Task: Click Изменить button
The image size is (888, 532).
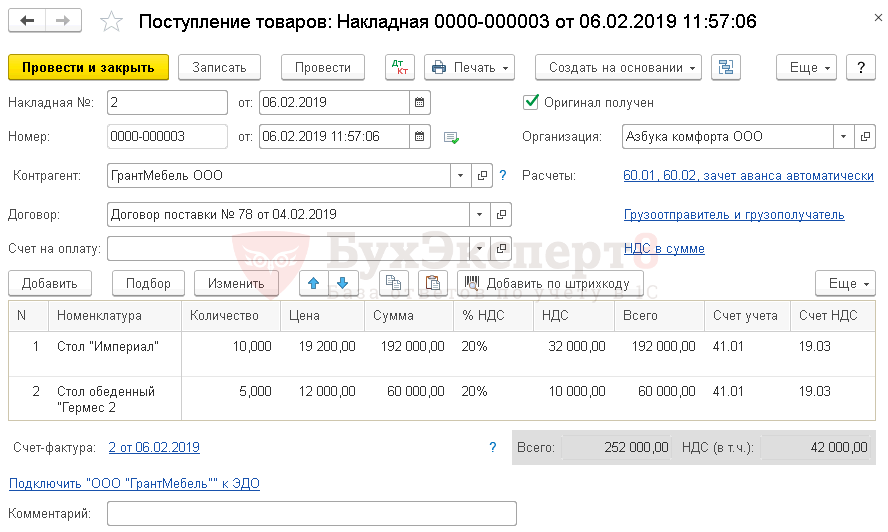Action: [236, 283]
